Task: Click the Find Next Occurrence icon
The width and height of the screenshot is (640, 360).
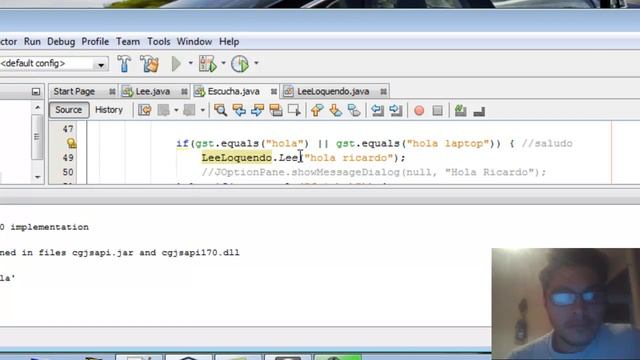Action: pyautogui.click(x=257, y=110)
